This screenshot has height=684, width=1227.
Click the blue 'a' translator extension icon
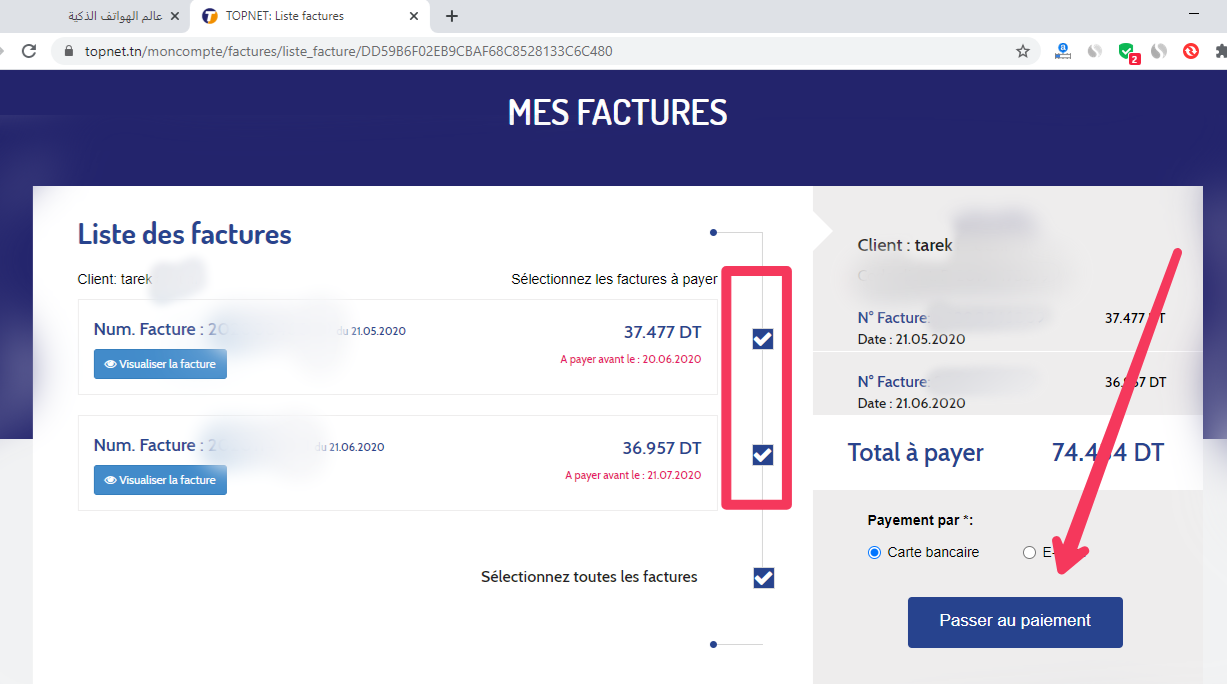pos(1062,49)
